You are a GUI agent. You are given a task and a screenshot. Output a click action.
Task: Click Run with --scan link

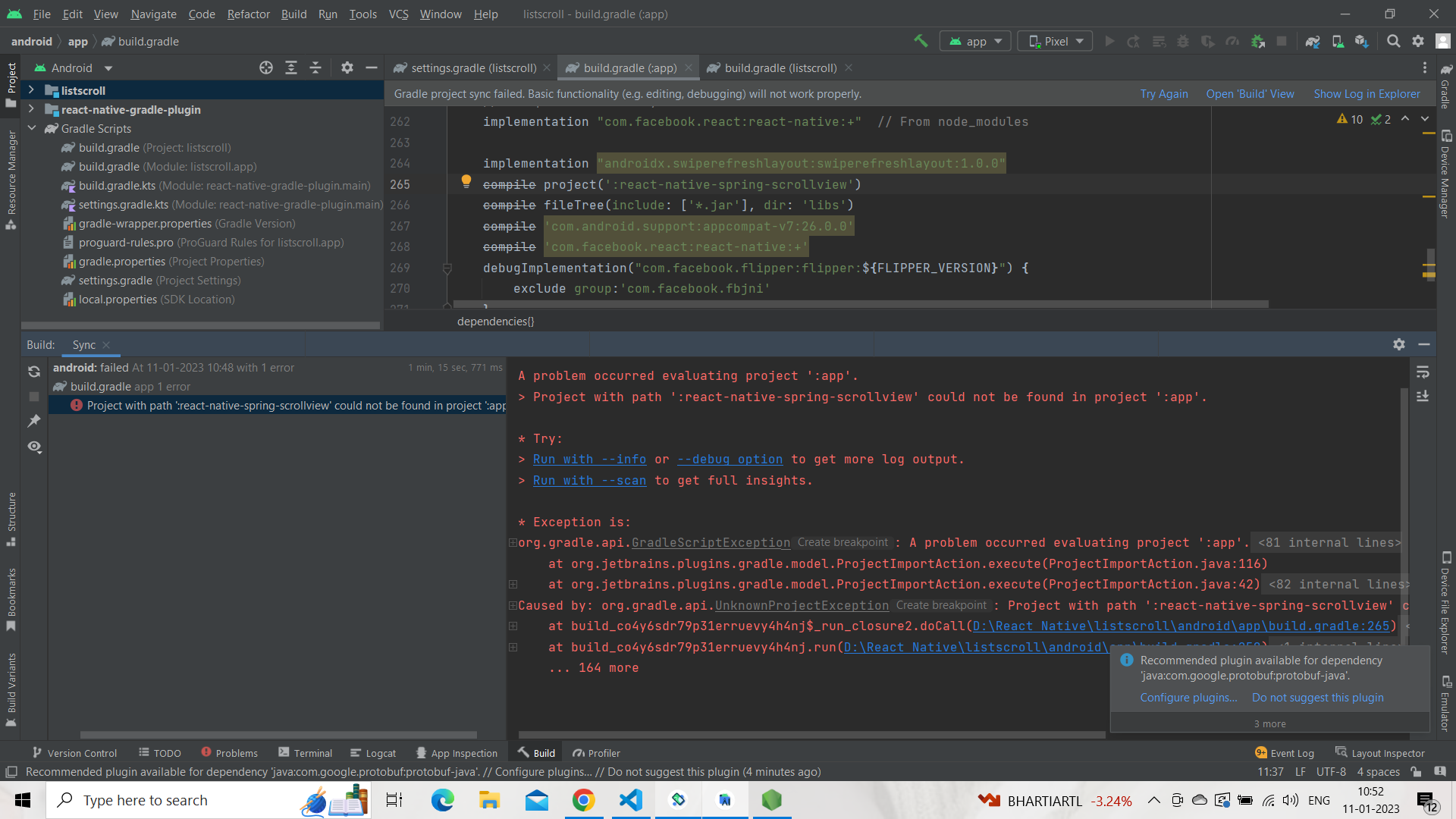589,480
